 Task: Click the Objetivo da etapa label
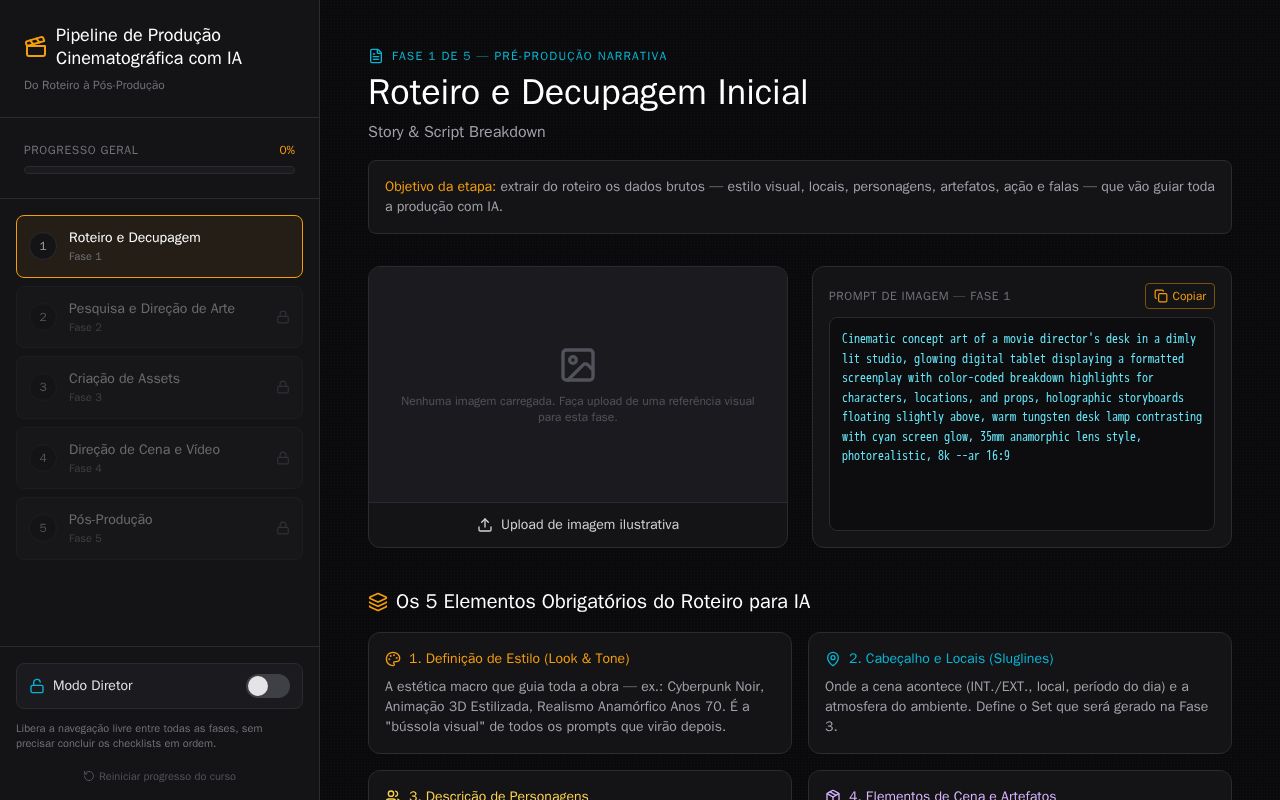[440, 187]
